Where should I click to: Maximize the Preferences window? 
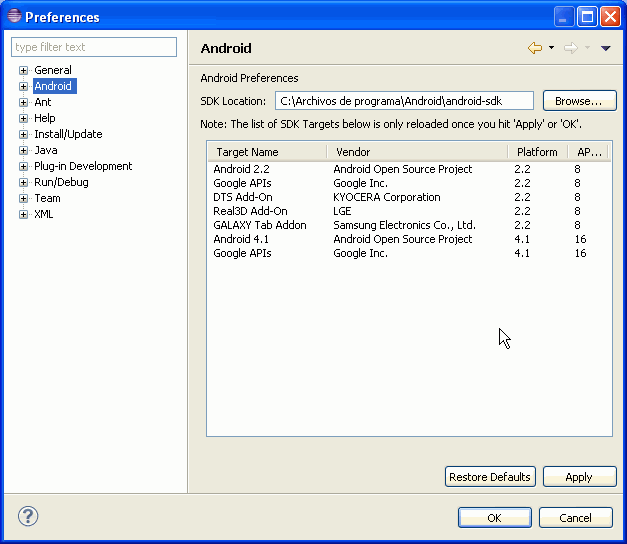point(587,17)
